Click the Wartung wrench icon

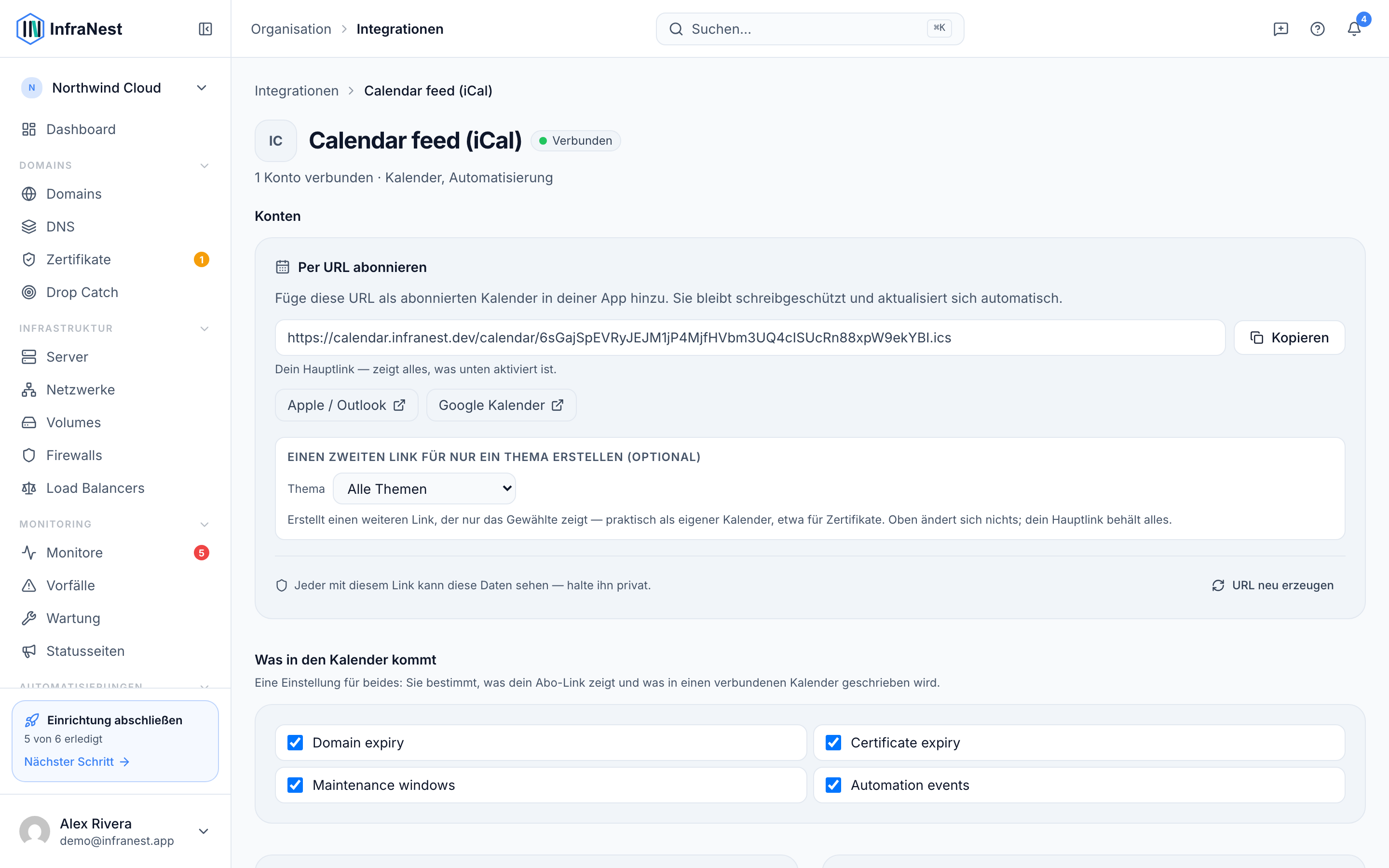pyautogui.click(x=29, y=618)
